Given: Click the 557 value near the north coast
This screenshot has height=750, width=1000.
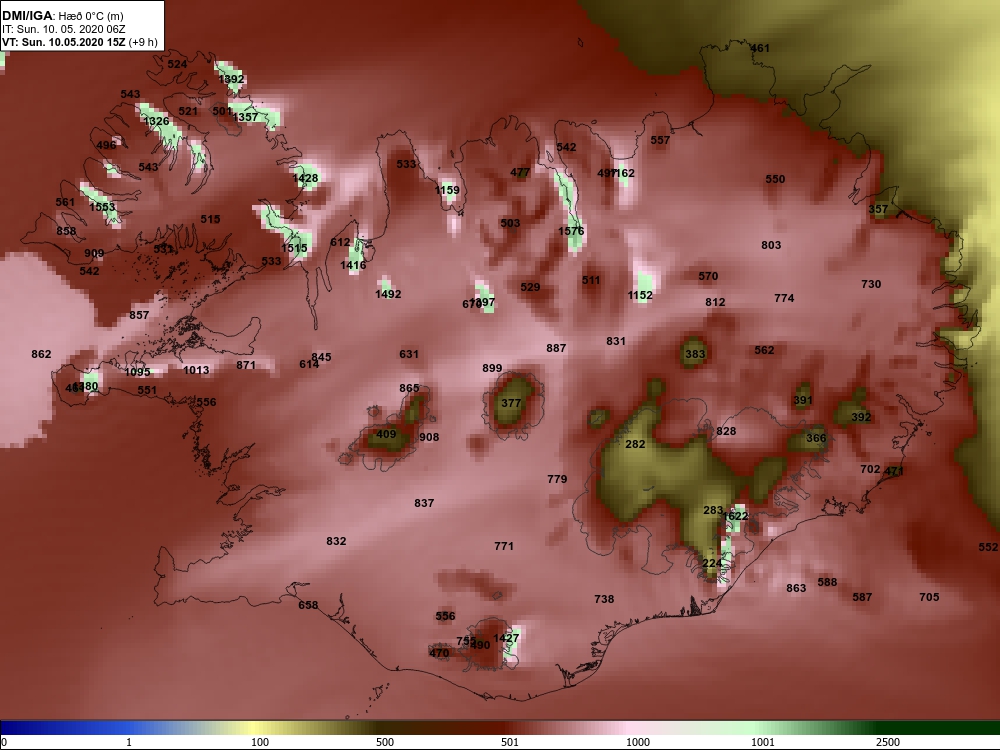Looking at the screenshot, I should (x=660, y=140).
